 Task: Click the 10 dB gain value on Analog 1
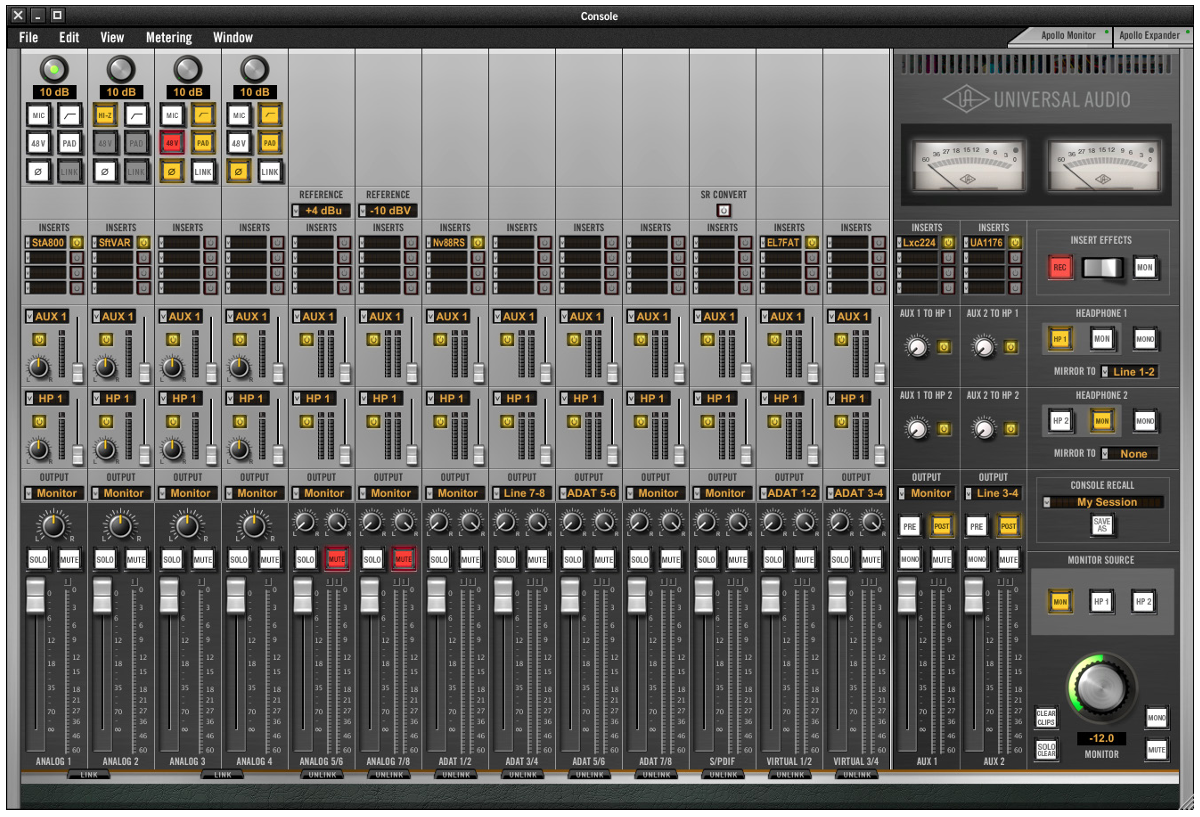coord(54,92)
